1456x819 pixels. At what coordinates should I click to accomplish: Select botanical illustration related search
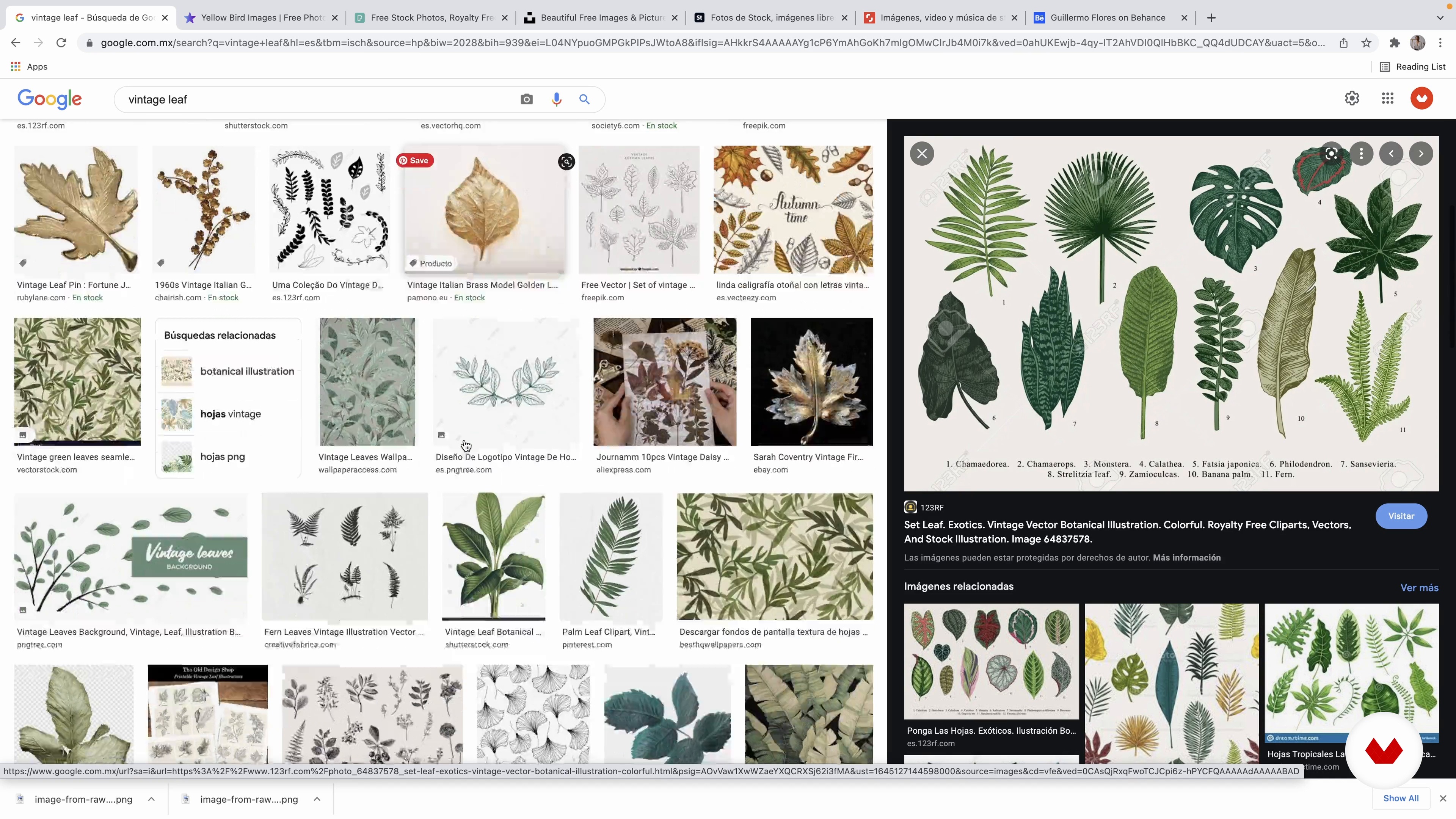point(228,371)
